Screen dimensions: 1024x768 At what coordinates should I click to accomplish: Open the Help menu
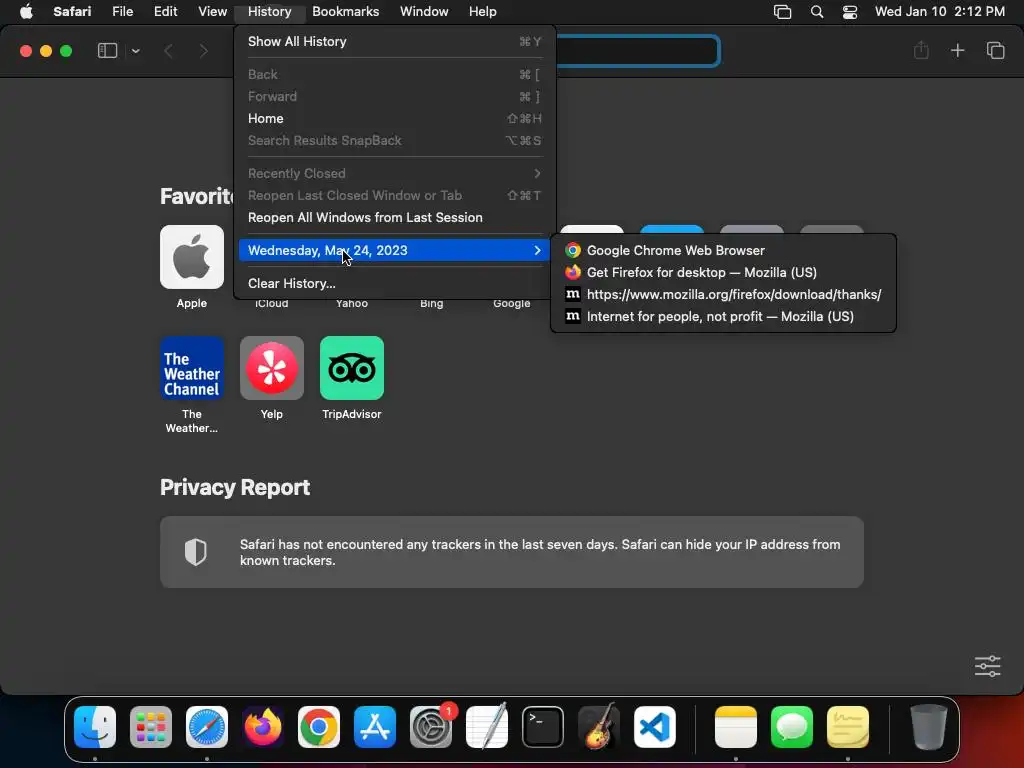483,12
